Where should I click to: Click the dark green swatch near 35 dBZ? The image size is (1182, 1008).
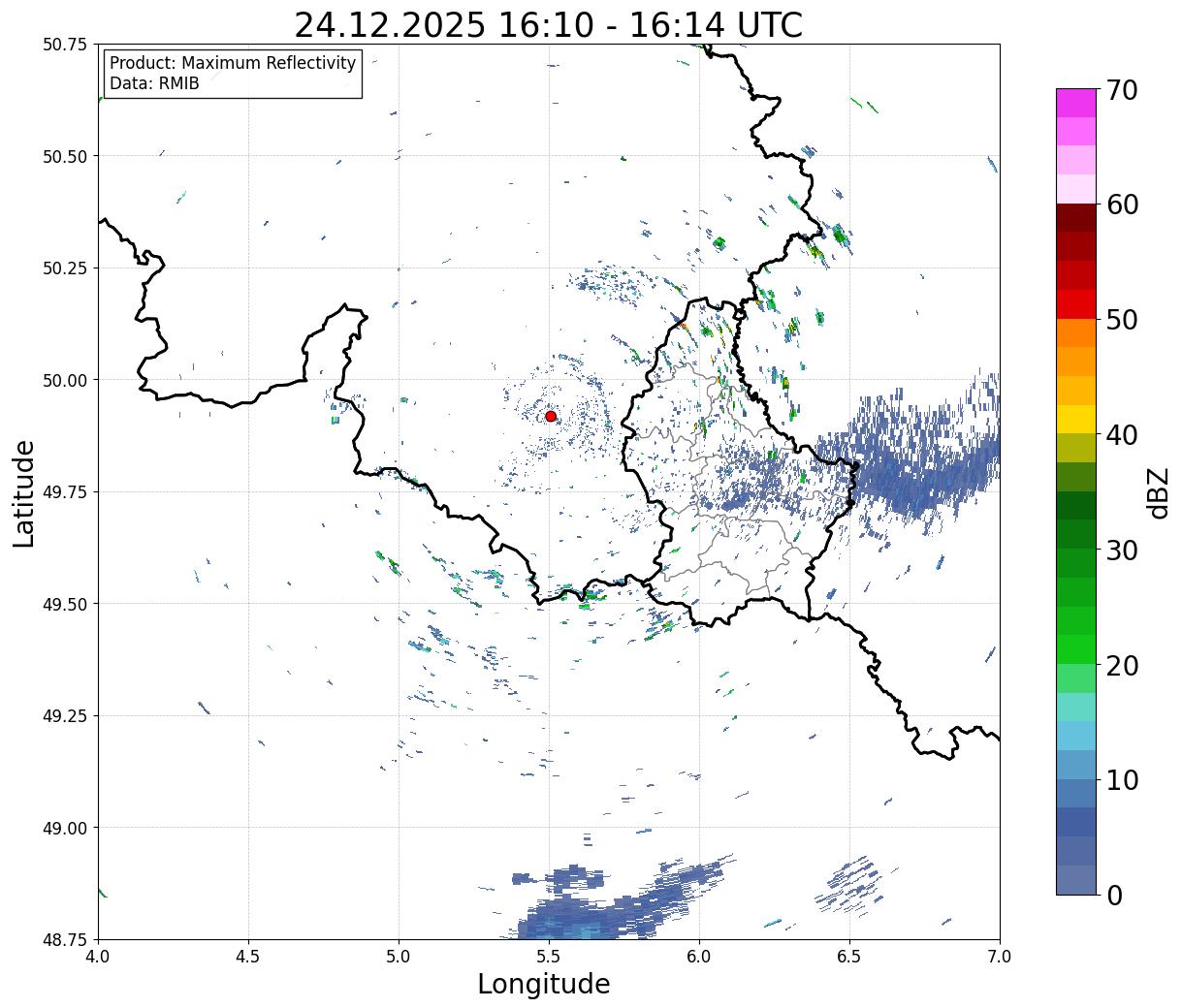pyautogui.click(x=1076, y=505)
